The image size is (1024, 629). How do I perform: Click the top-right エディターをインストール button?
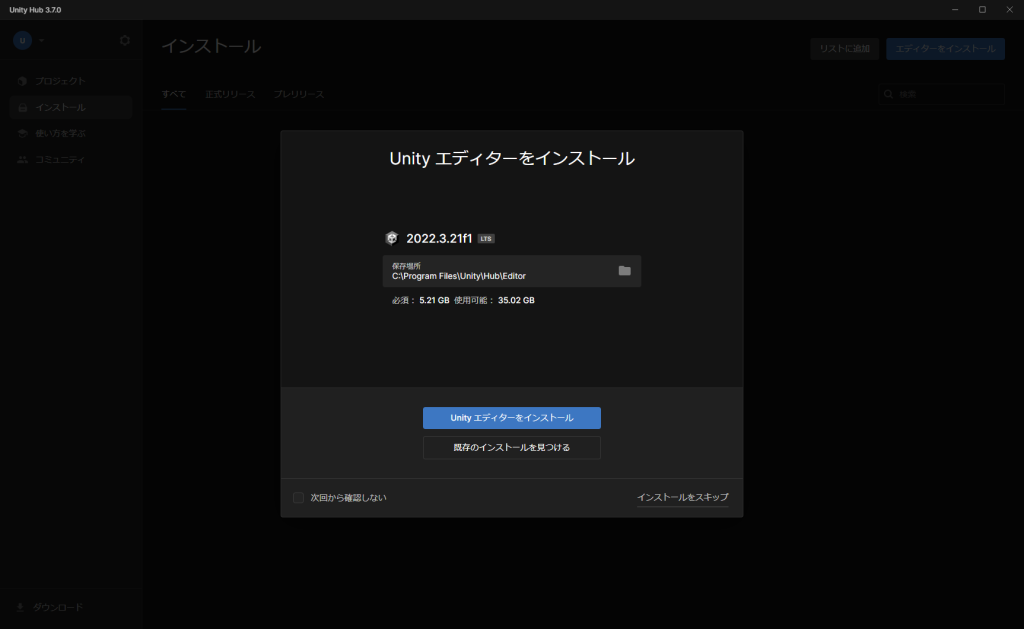click(x=945, y=49)
